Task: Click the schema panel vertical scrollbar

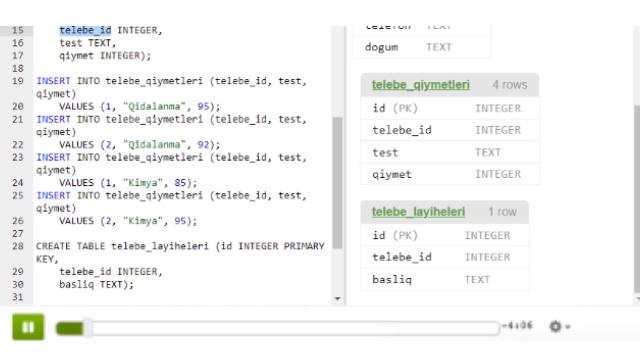Action: 637,199
